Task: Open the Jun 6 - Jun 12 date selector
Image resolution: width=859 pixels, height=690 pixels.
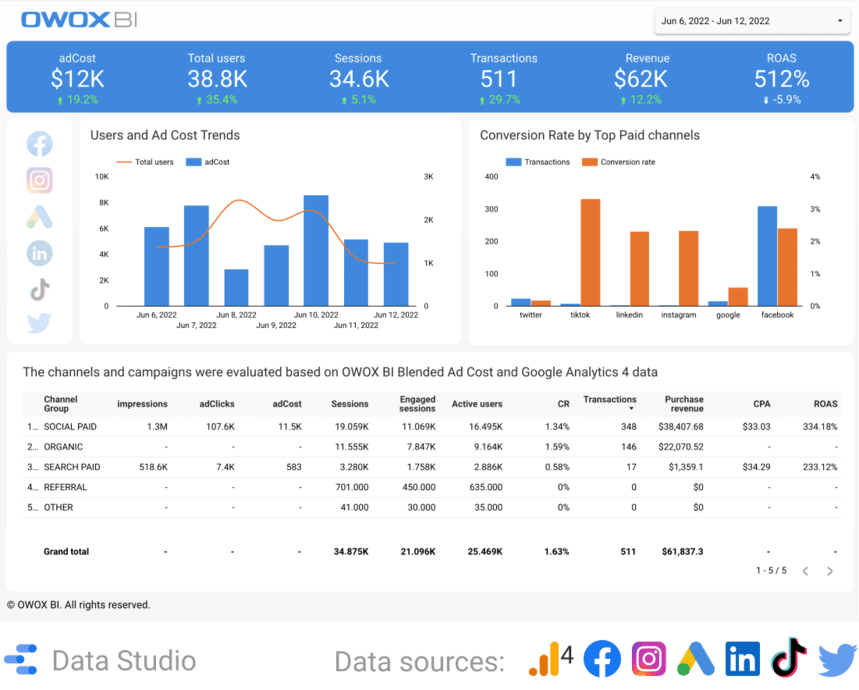Action: coord(749,20)
